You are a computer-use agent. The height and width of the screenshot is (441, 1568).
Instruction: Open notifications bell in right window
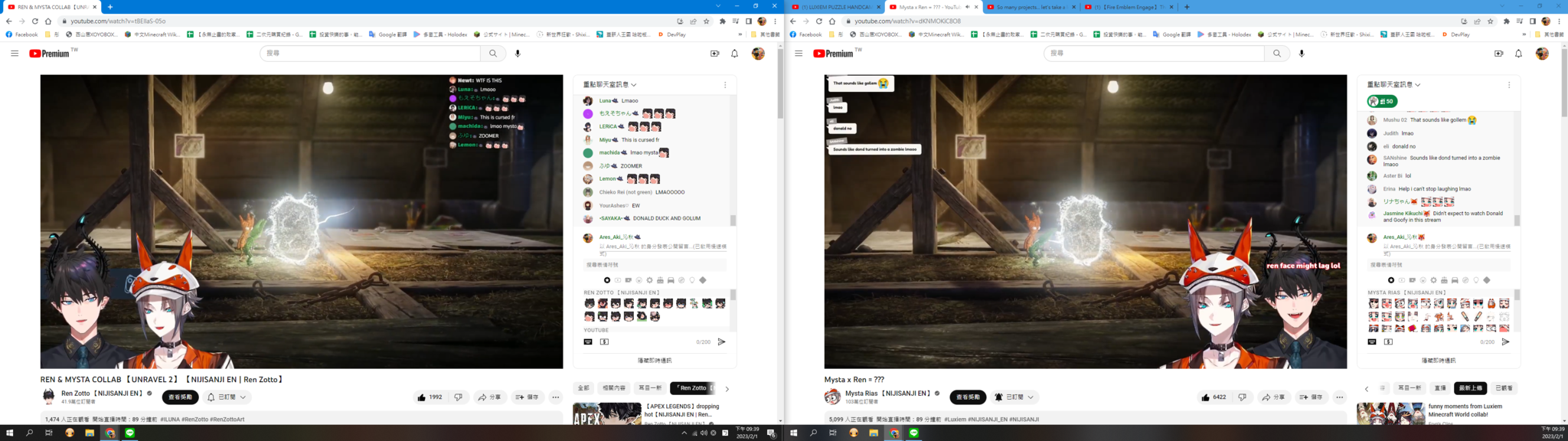tap(1518, 54)
